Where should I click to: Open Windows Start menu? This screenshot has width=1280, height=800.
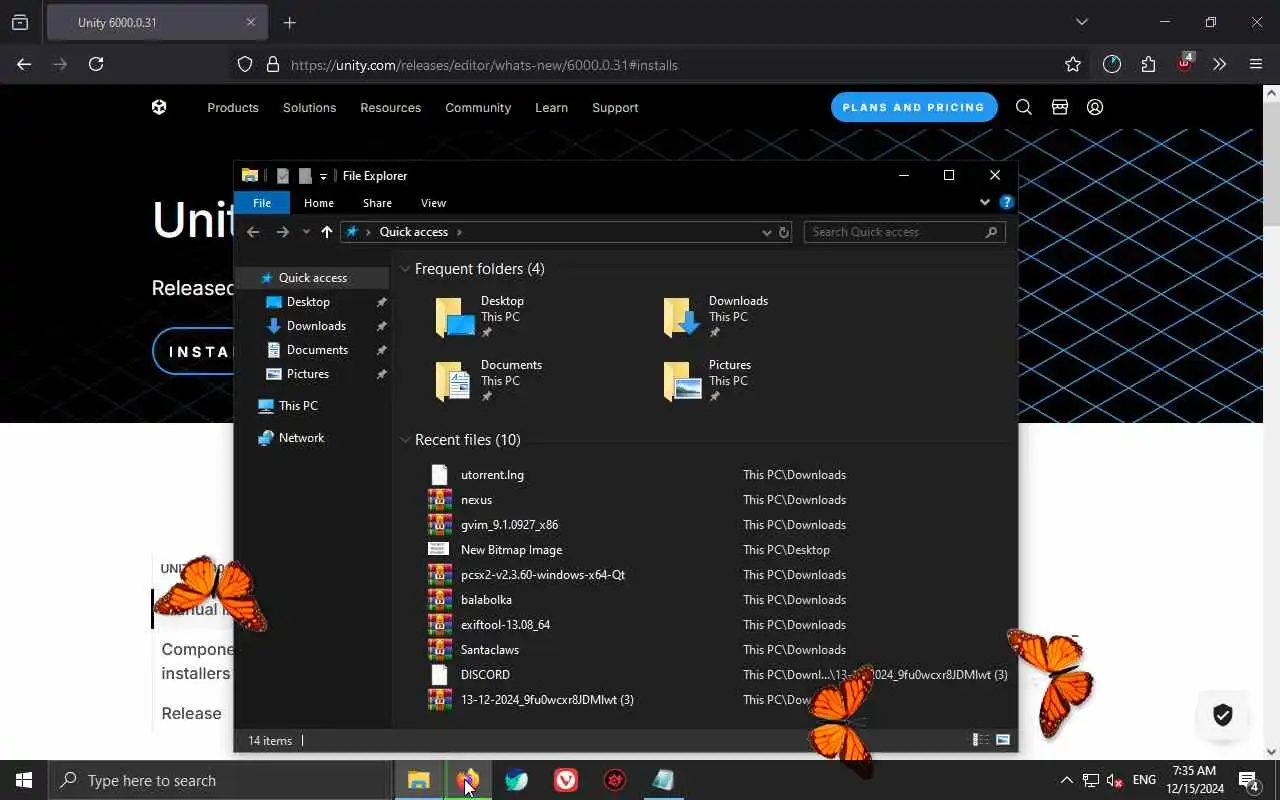[x=24, y=780]
